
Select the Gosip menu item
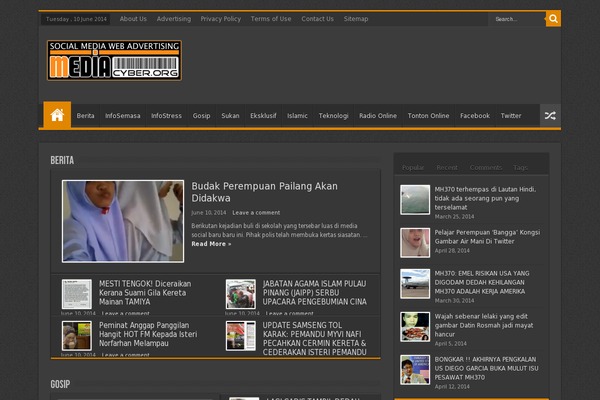202,116
